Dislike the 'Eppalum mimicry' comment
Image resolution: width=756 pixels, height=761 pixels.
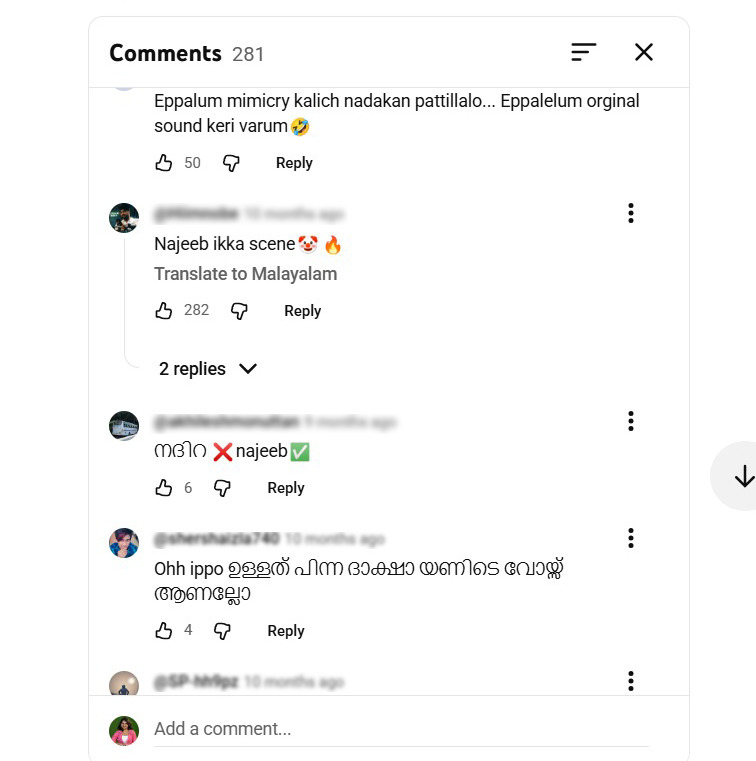[x=231, y=163]
